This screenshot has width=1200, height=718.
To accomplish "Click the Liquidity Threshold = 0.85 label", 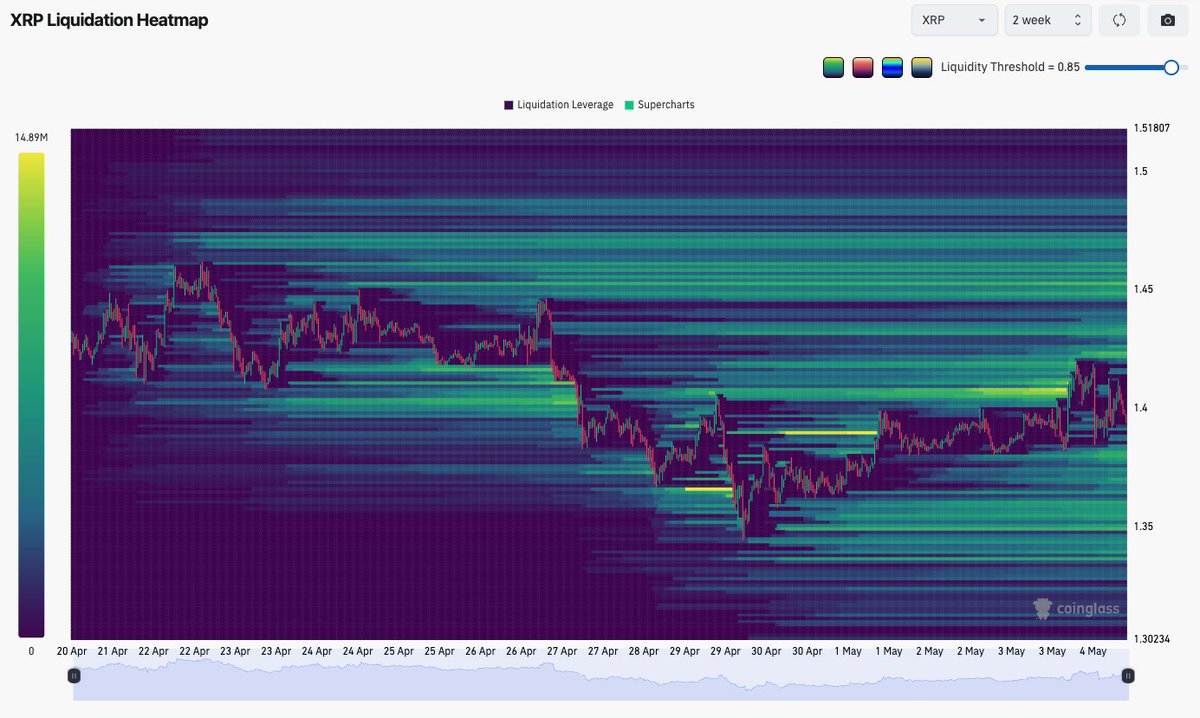I will [x=1010, y=68].
